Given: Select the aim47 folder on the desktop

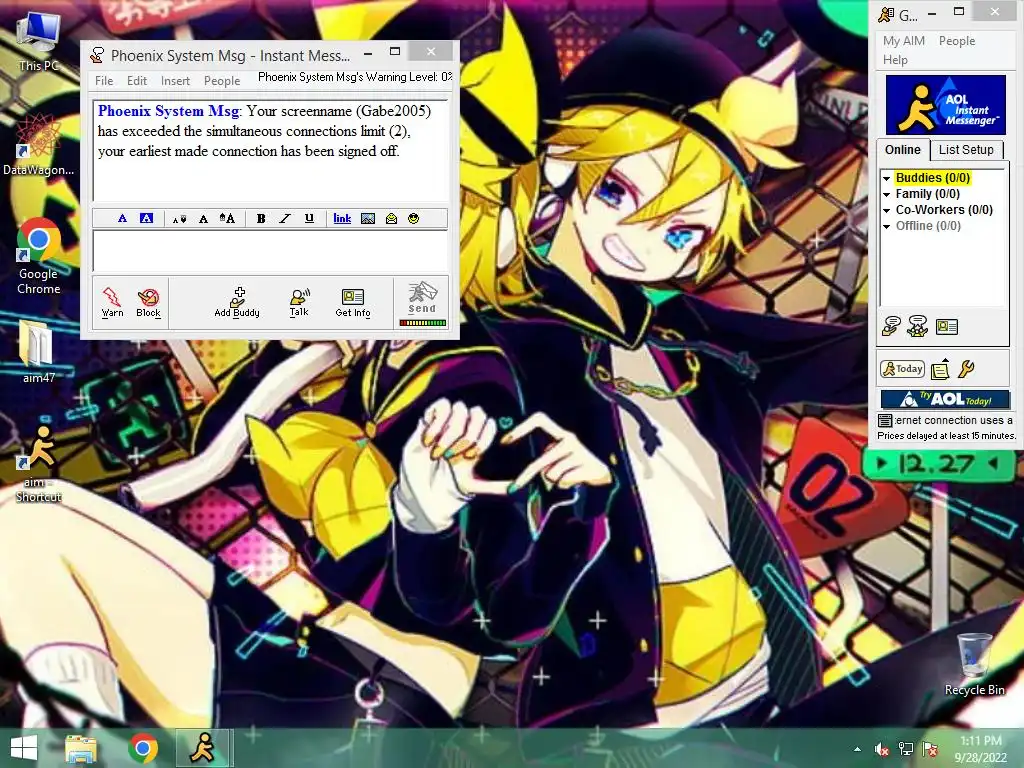Looking at the screenshot, I should coord(39,351).
